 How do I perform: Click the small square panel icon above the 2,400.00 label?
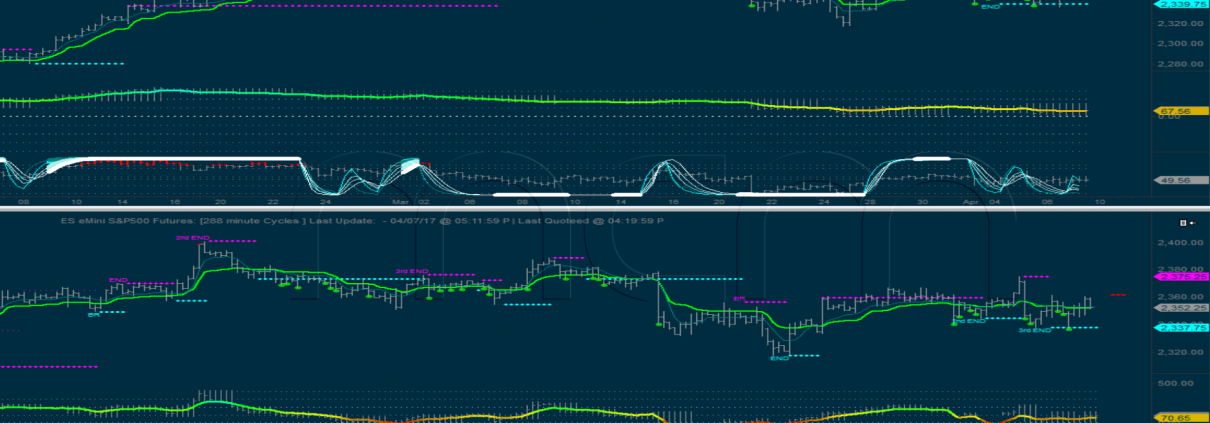(1183, 223)
